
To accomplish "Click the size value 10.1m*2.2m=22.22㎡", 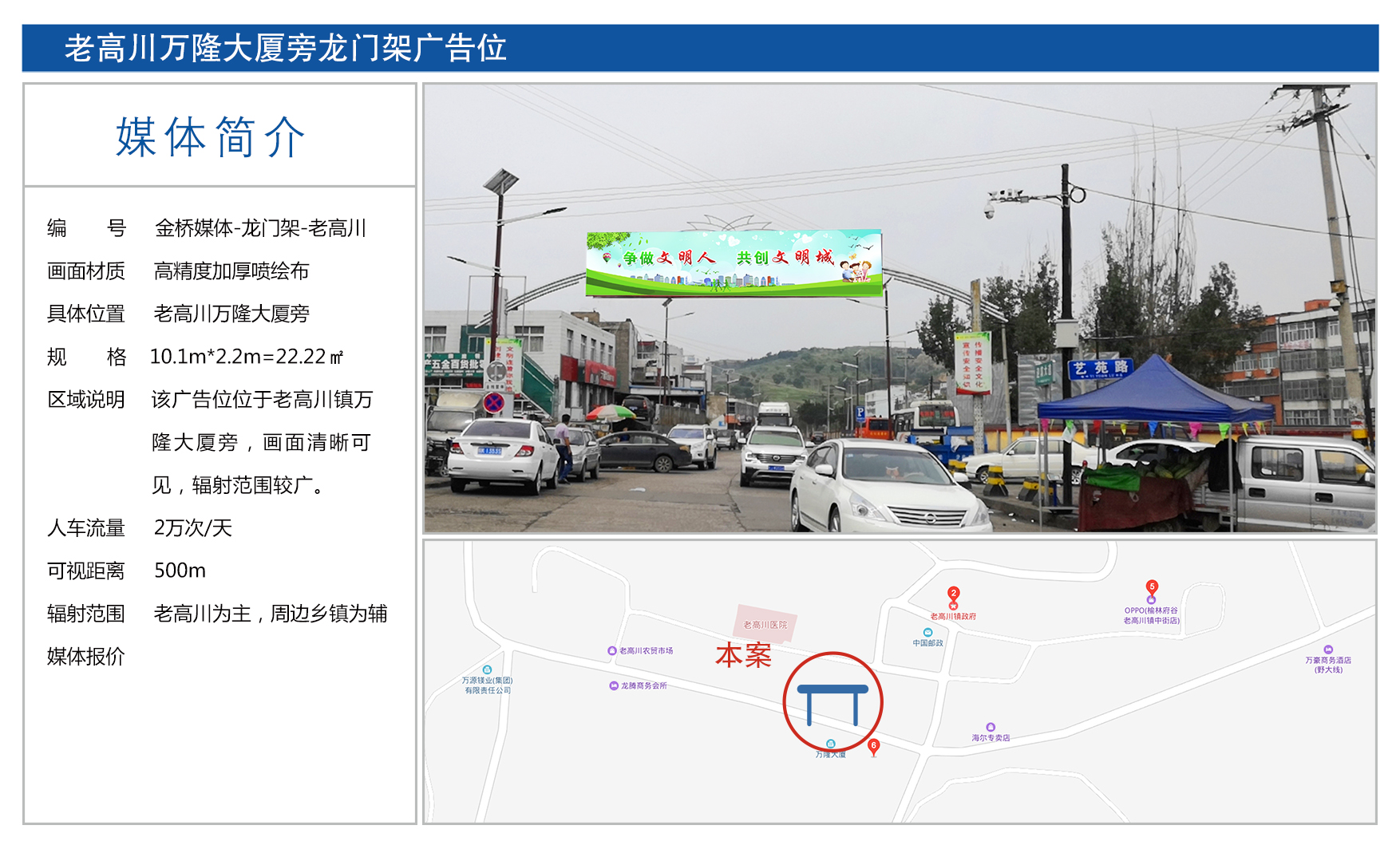I will coord(247,357).
